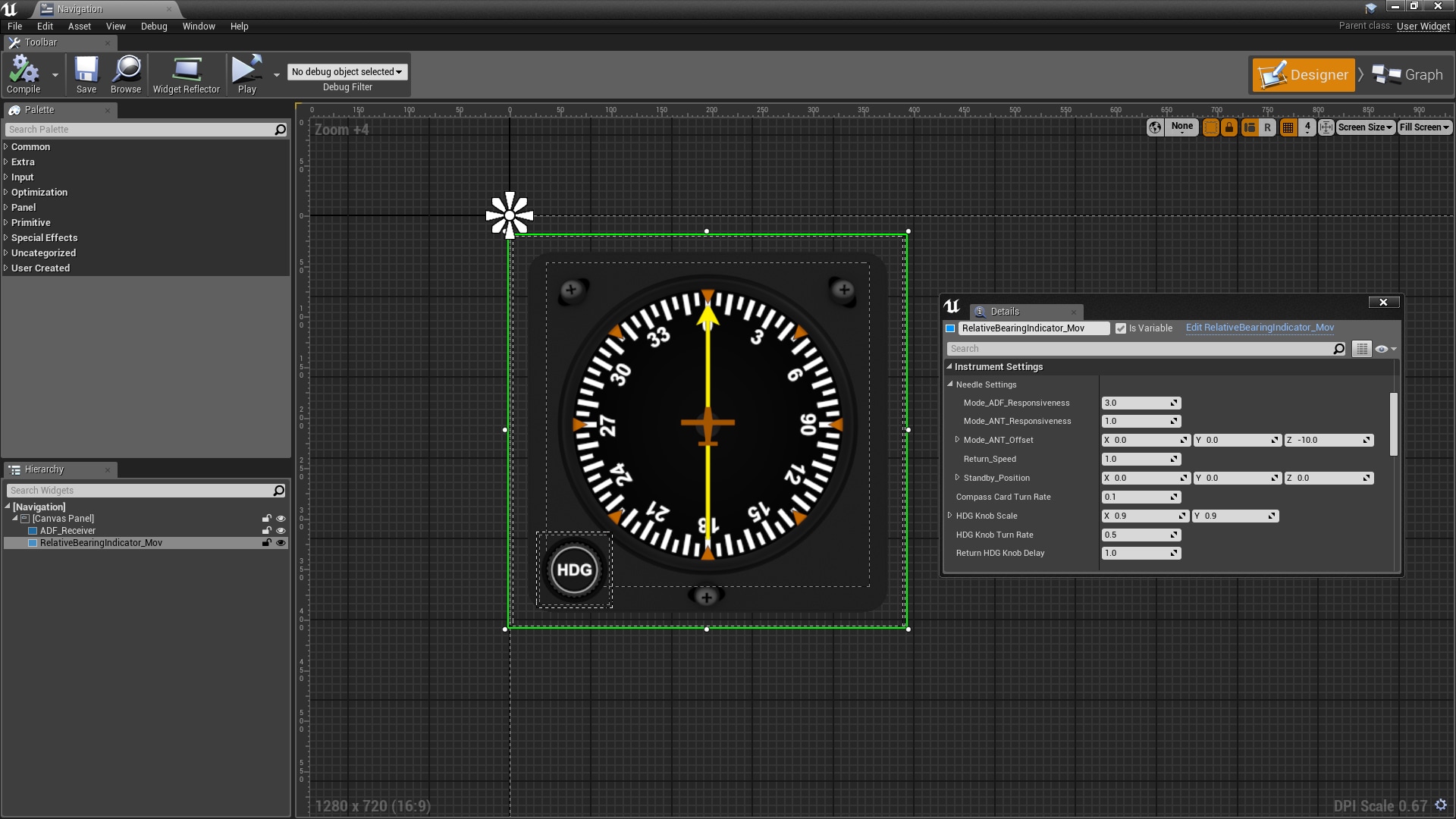Expand the Special Effects palette category
This screenshot has height=819, width=1456.
[x=6, y=238]
